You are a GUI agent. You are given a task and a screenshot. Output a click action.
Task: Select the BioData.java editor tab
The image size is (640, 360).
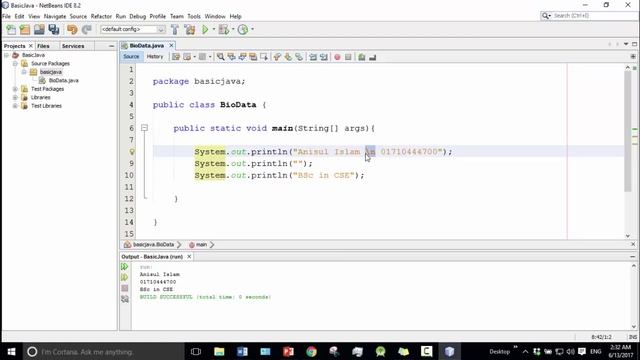[x=147, y=46]
